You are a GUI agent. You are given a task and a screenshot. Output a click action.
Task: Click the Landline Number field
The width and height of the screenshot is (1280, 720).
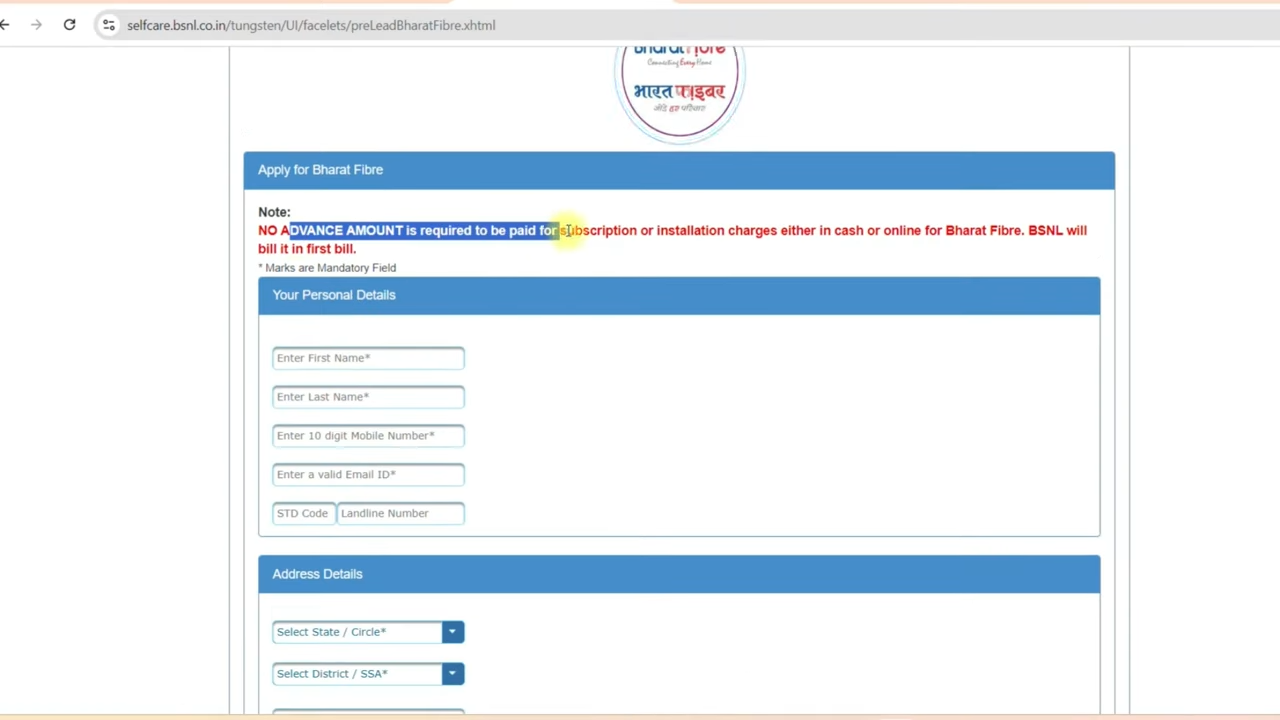click(x=400, y=513)
